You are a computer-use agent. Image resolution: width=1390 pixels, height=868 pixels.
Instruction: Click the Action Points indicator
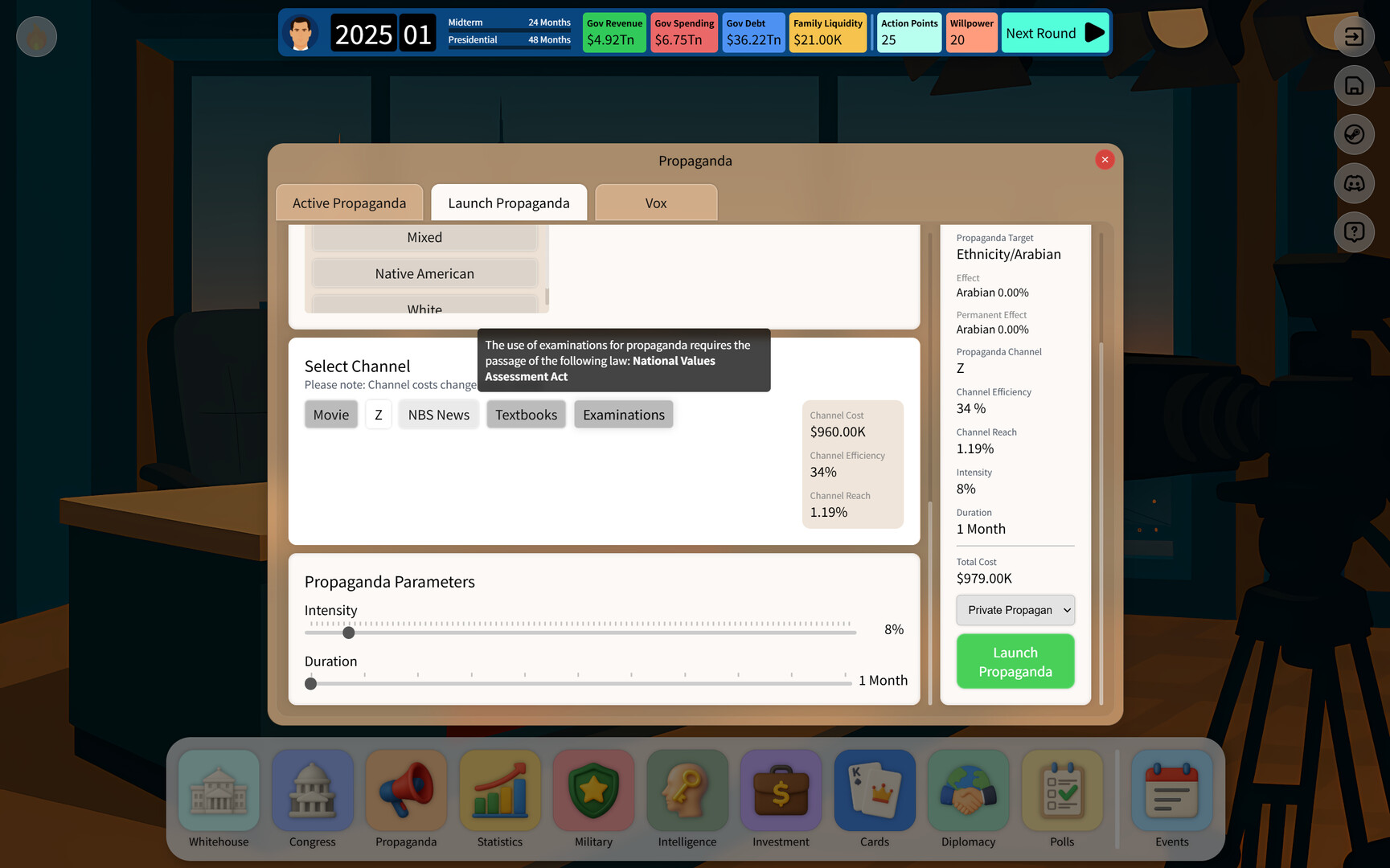[909, 33]
